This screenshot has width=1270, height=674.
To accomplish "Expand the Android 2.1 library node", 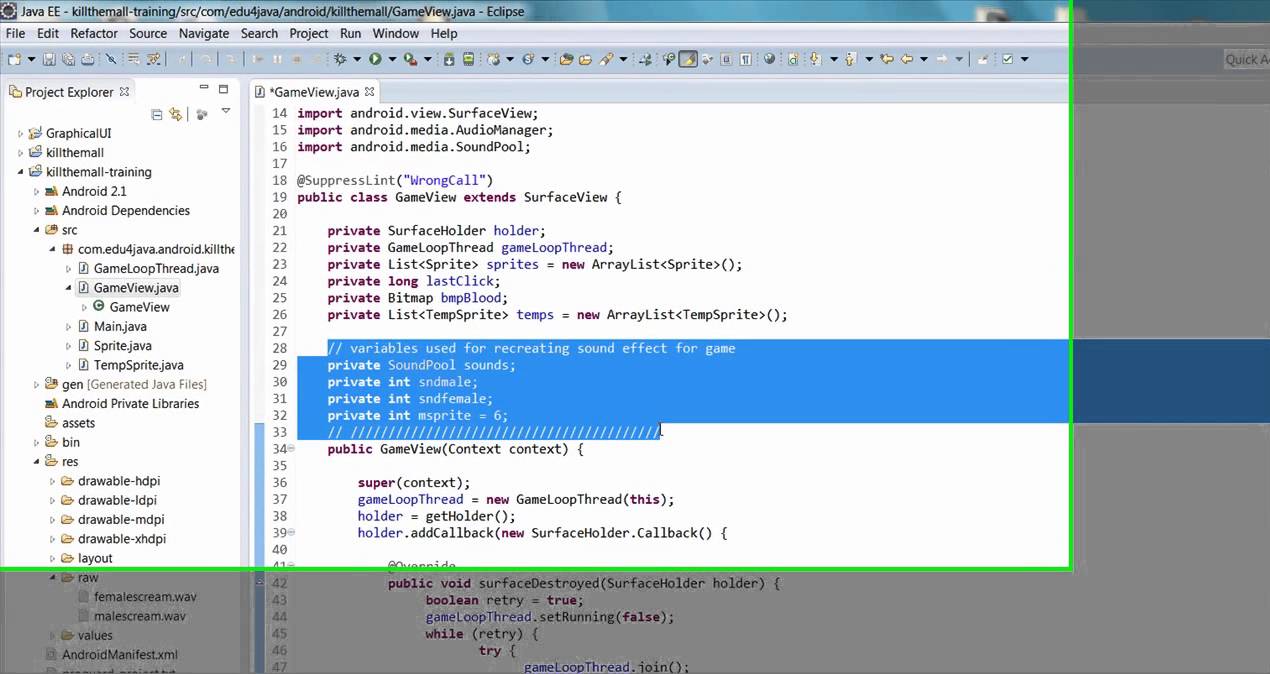I will coord(37,191).
